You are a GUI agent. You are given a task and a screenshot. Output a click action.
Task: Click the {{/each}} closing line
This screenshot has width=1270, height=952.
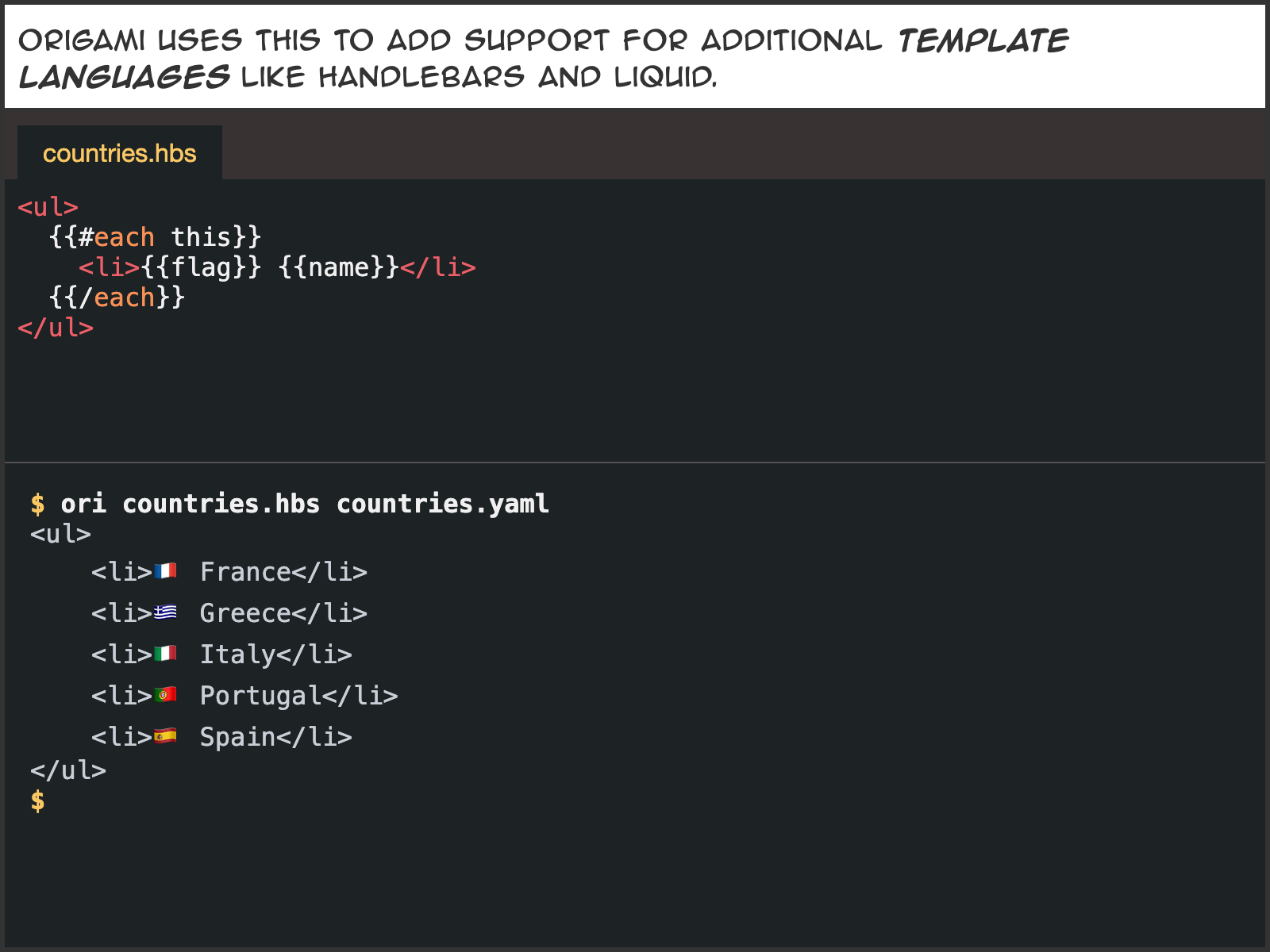point(117,297)
